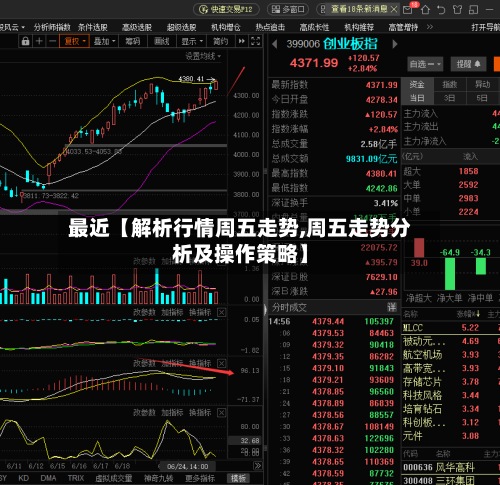
Task: Zoom in the K-line with plus icon
Action: pyautogui.click(x=39, y=41)
